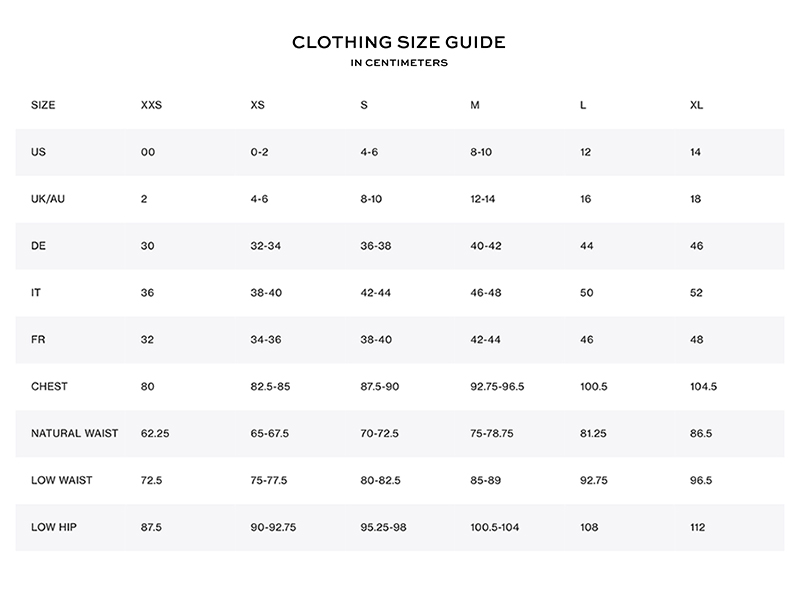
Task: Click chest measurement 92.75-96.5
Action: point(497,386)
